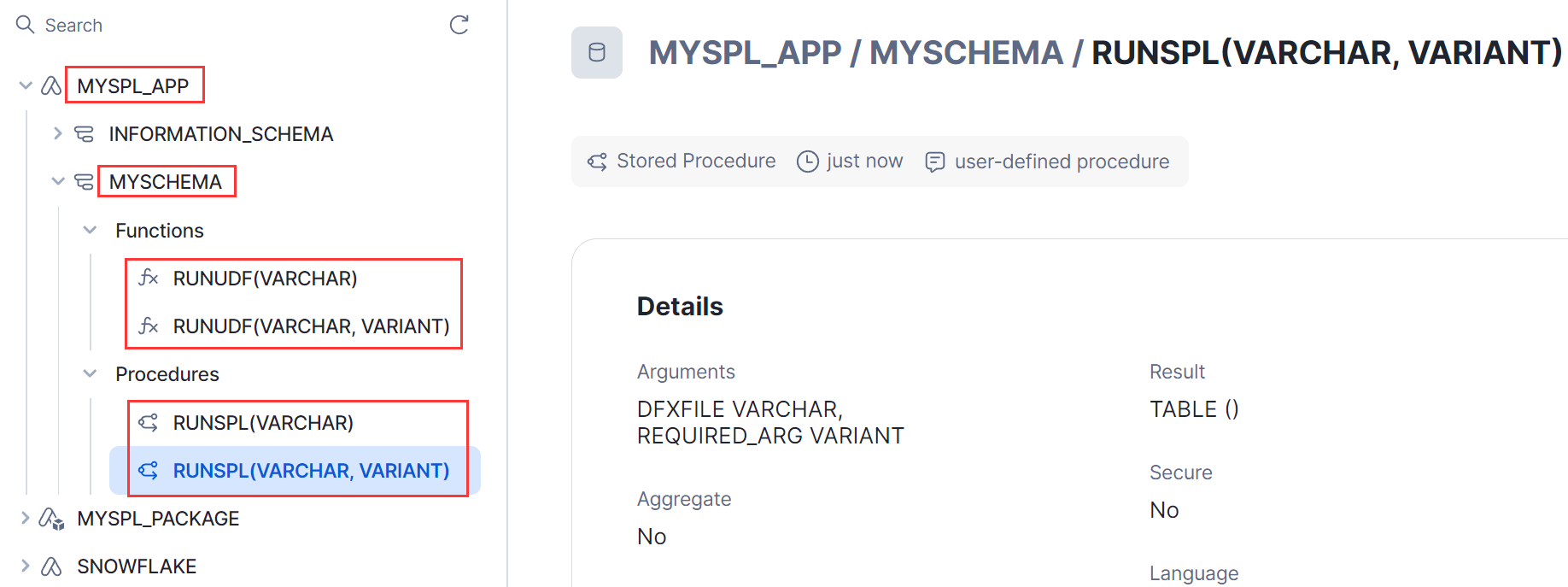Screen dimensions: 1568x587
Task: Click the MYSPL_APP application icon
Action: 51,86
